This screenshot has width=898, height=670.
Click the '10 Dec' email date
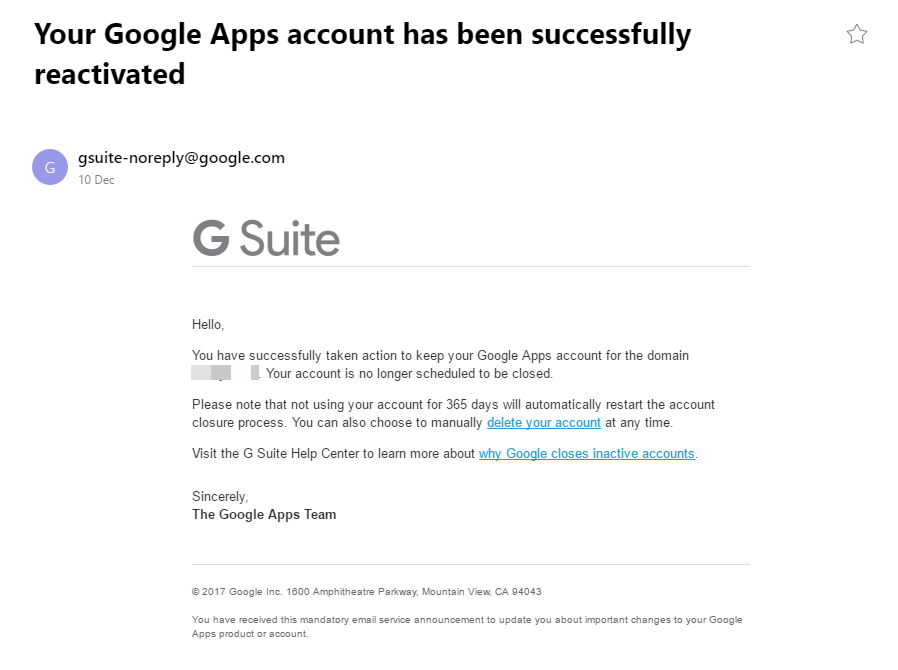tap(96, 180)
